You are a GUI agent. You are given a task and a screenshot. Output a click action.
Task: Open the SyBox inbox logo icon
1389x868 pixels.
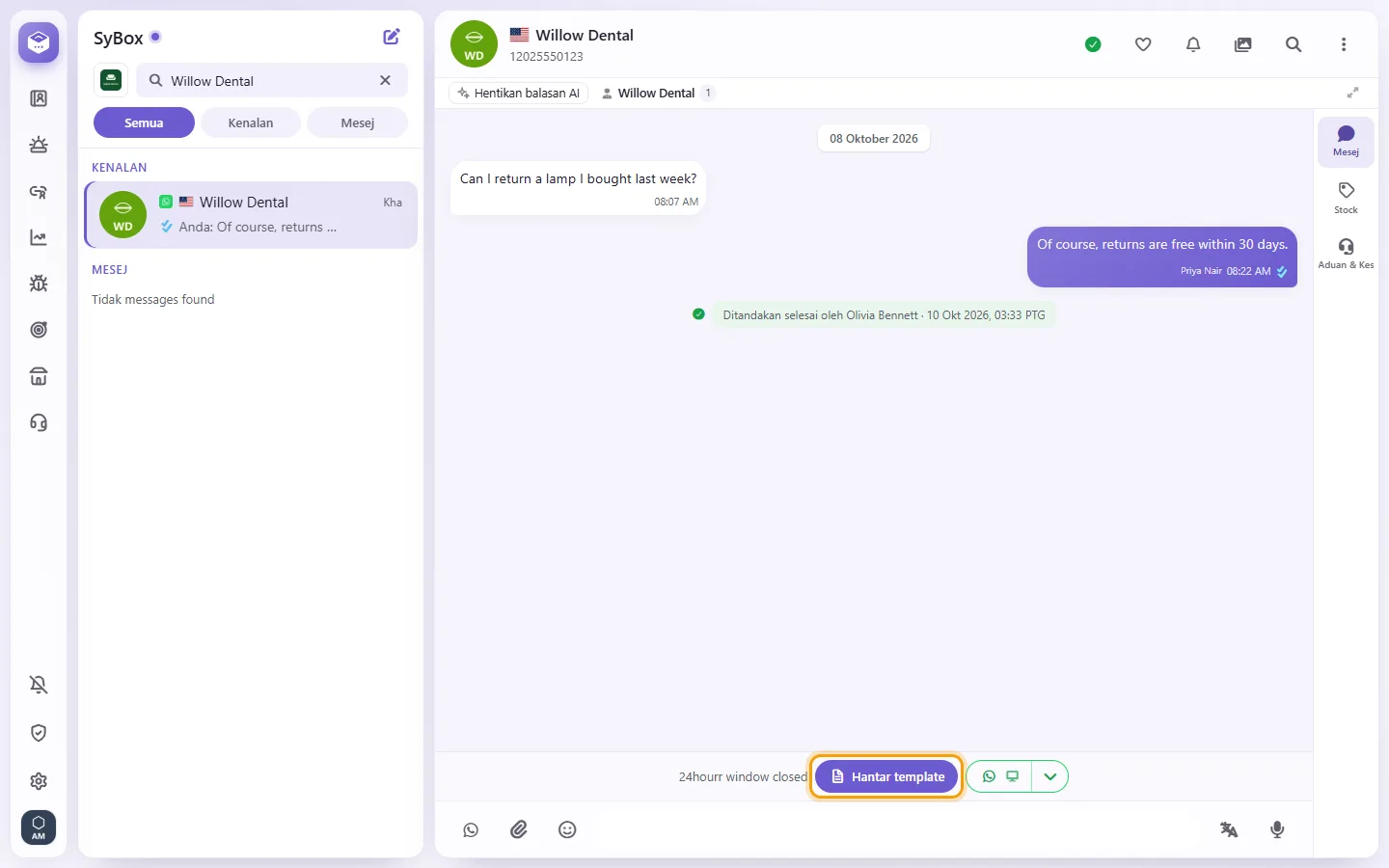[x=39, y=42]
